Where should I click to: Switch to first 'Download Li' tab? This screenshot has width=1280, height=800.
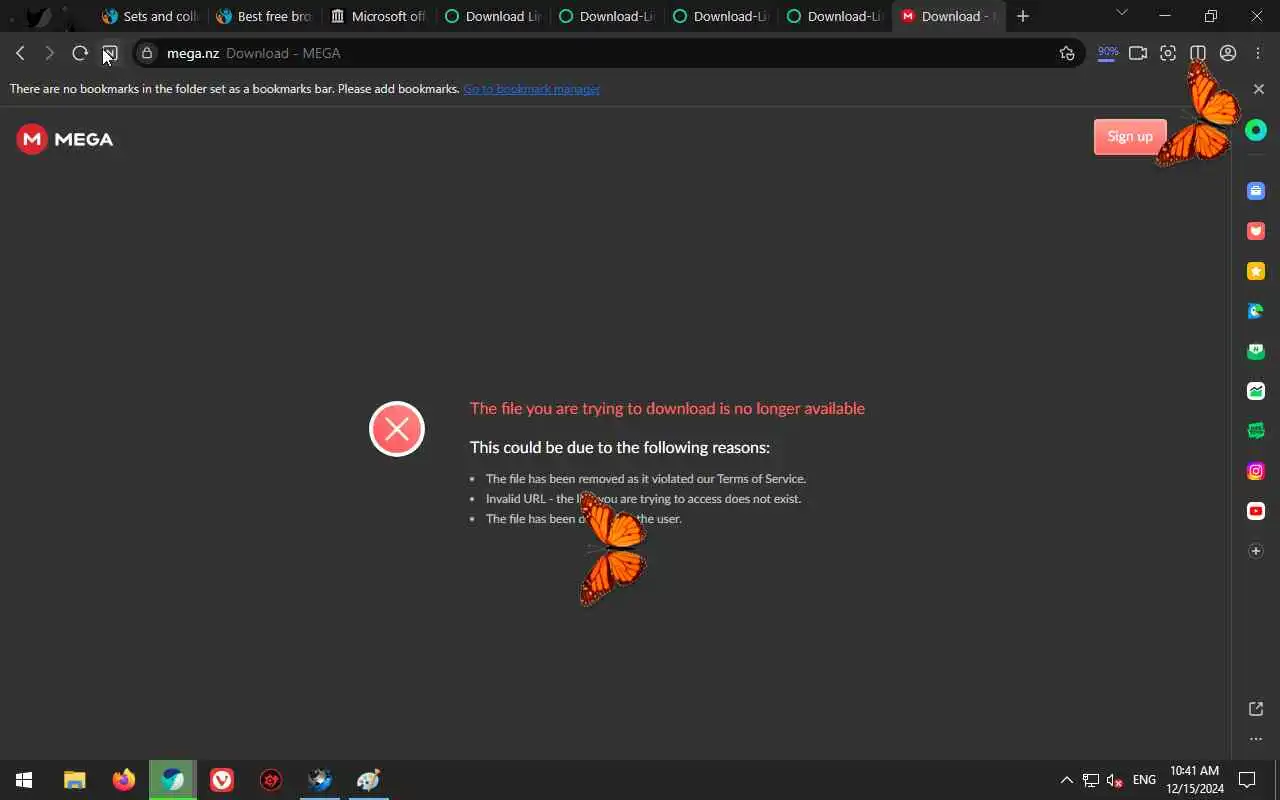pyautogui.click(x=492, y=16)
